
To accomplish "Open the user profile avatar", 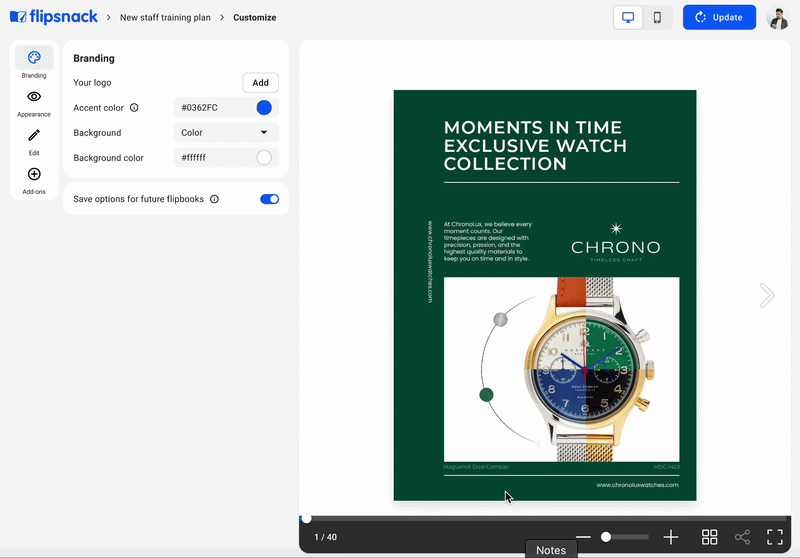I will 778,17.
